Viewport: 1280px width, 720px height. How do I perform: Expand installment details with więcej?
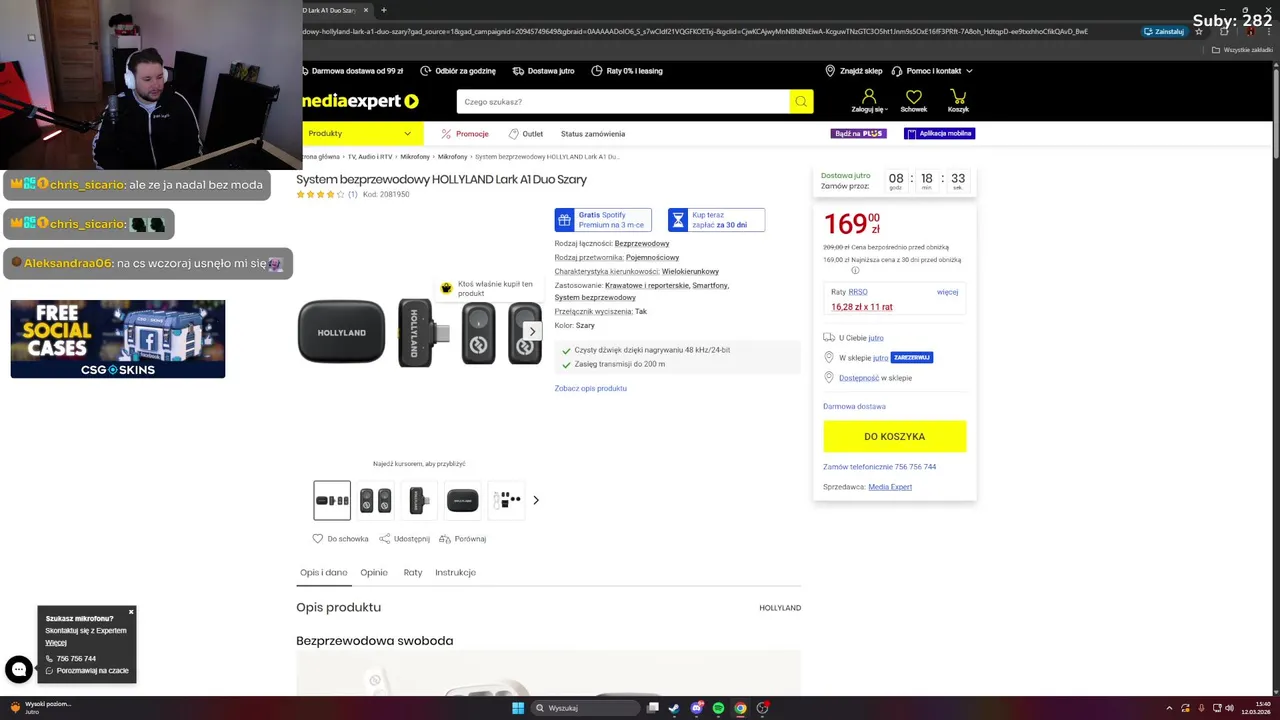click(x=947, y=292)
